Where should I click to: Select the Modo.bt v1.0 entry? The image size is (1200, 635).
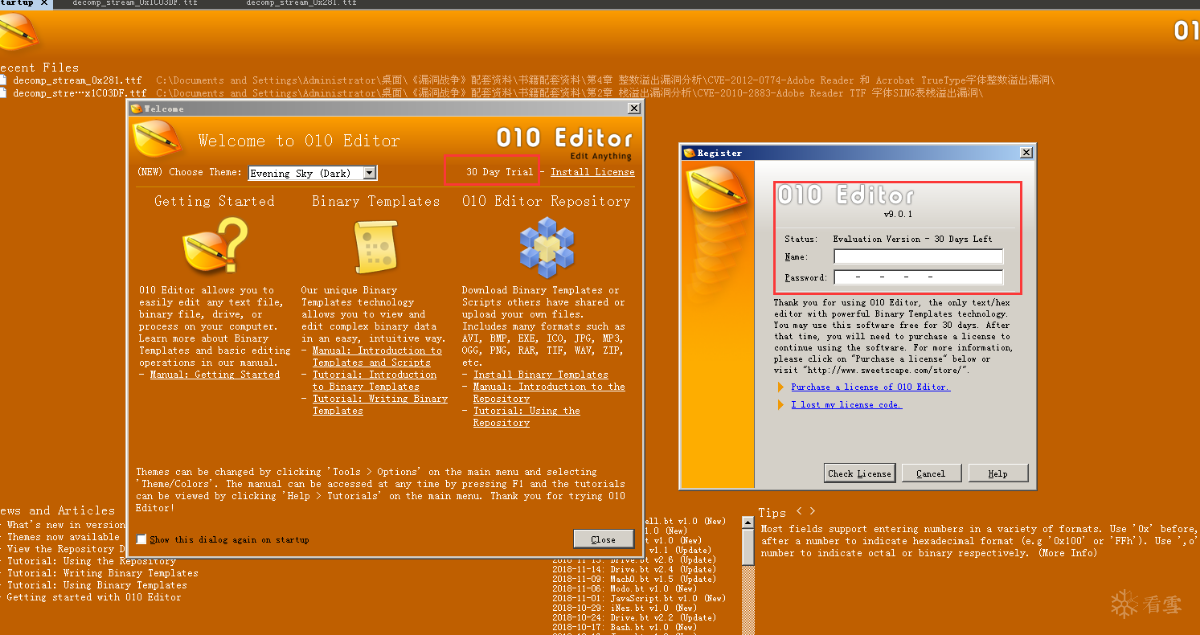pyautogui.click(x=625, y=589)
